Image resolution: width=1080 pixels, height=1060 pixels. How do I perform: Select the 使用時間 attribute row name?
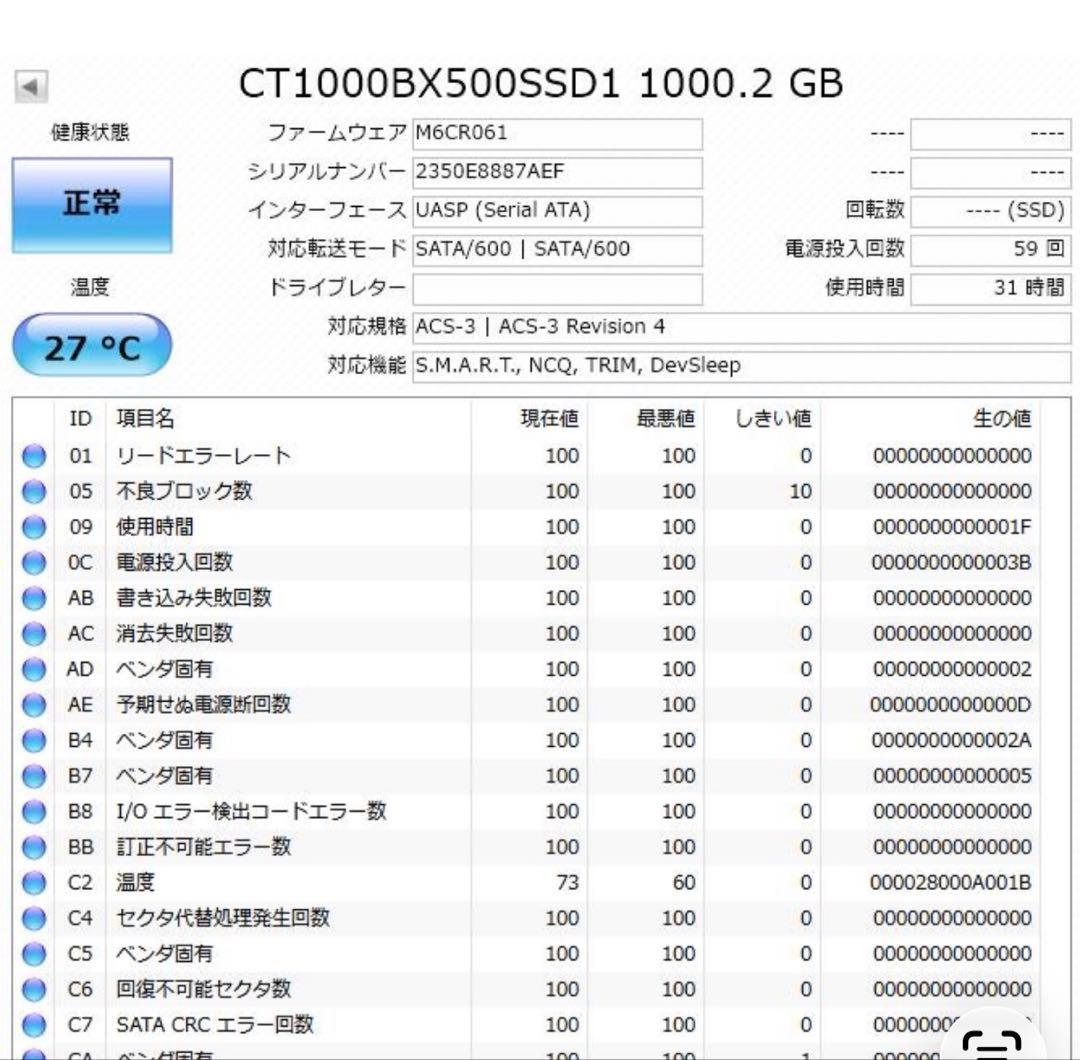(x=155, y=527)
